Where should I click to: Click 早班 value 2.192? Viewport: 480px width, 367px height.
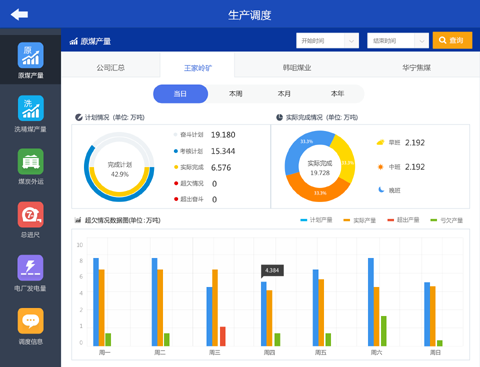click(x=415, y=143)
